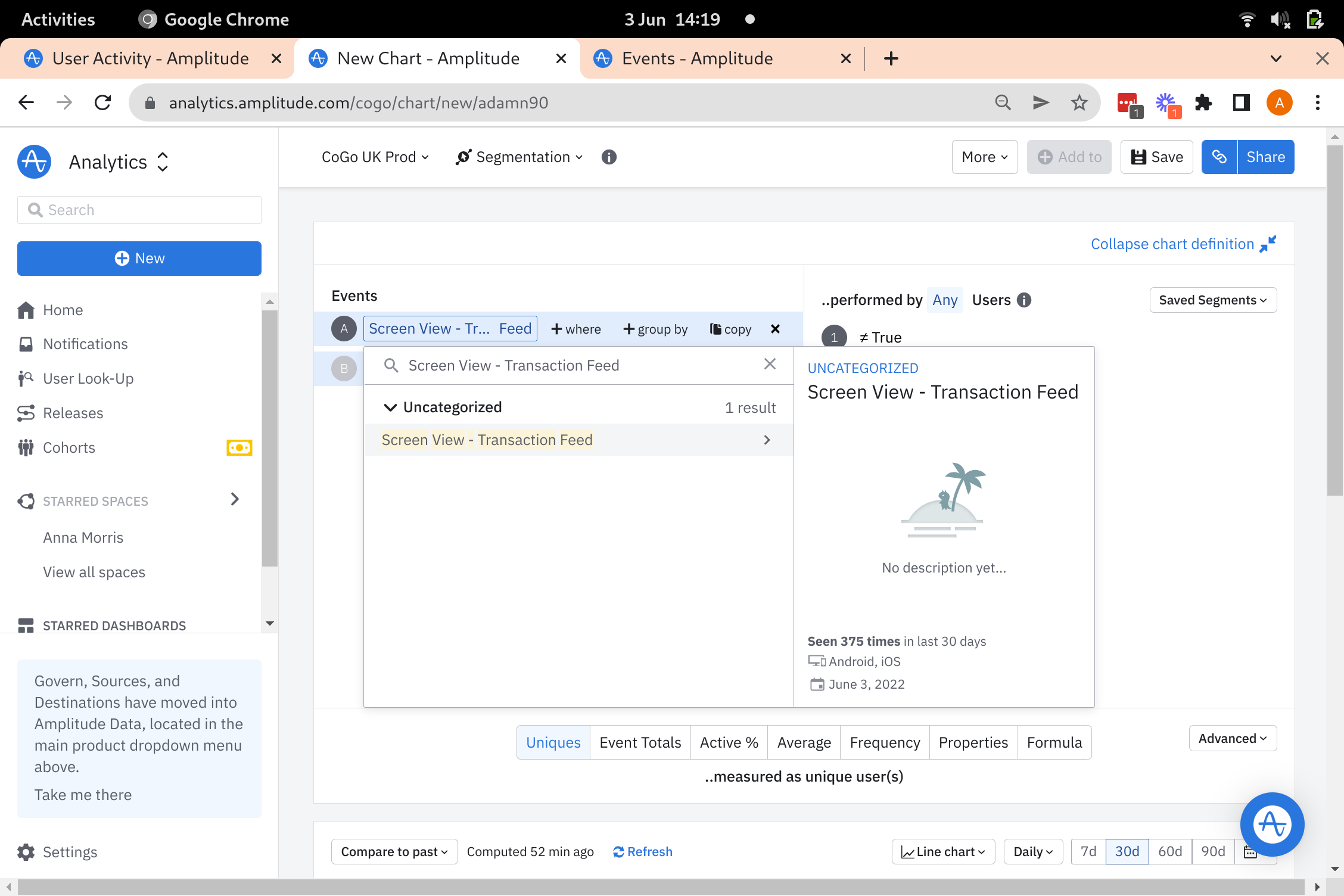The width and height of the screenshot is (1344, 896).
Task: Switch range to 90d
Action: click(1213, 852)
